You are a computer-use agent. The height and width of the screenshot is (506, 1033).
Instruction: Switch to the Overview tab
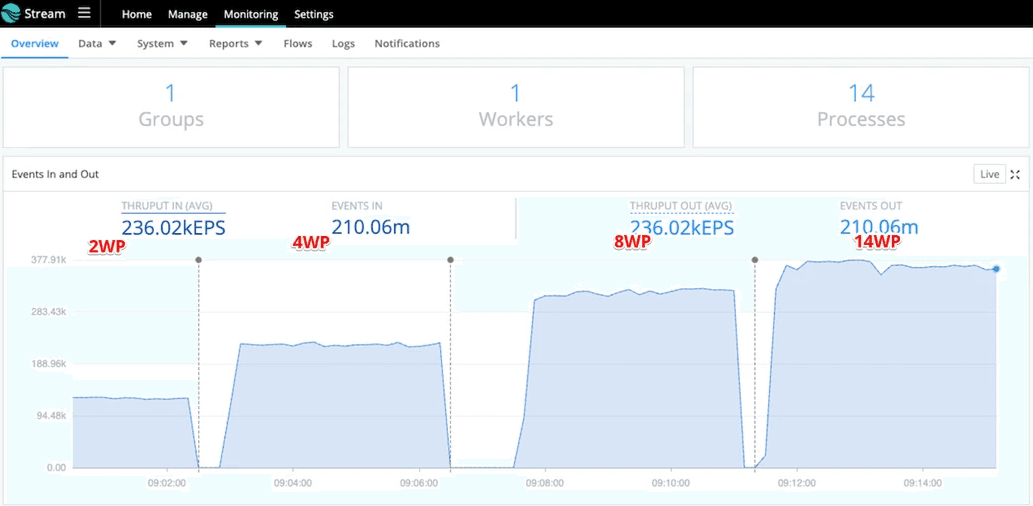34,44
